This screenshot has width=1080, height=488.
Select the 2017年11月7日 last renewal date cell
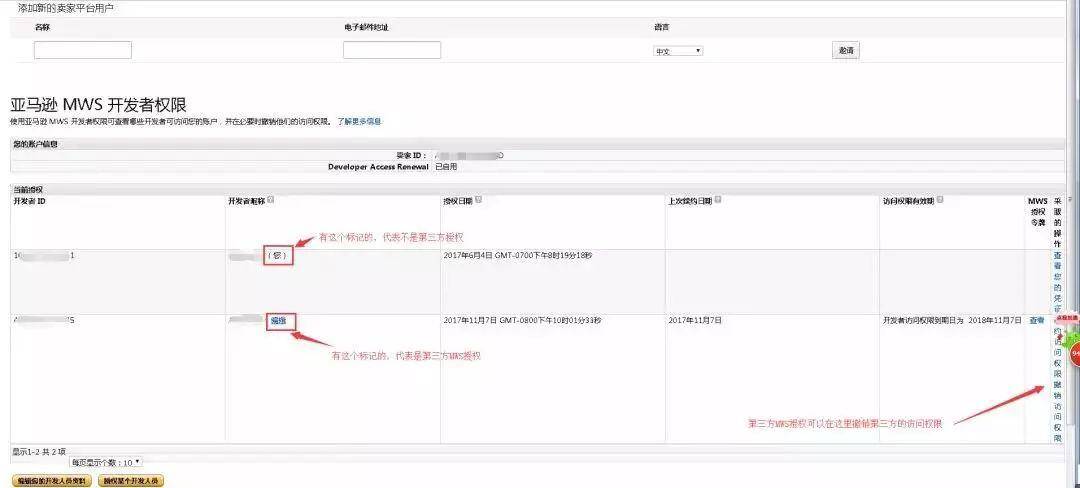tap(695, 321)
